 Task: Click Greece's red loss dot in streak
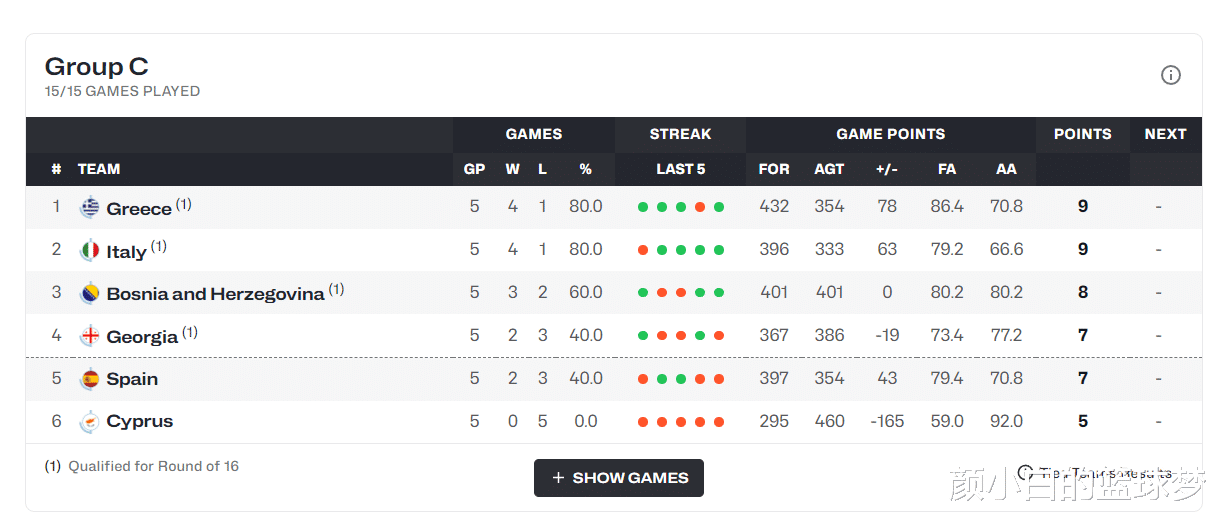pyautogui.click(x=700, y=207)
